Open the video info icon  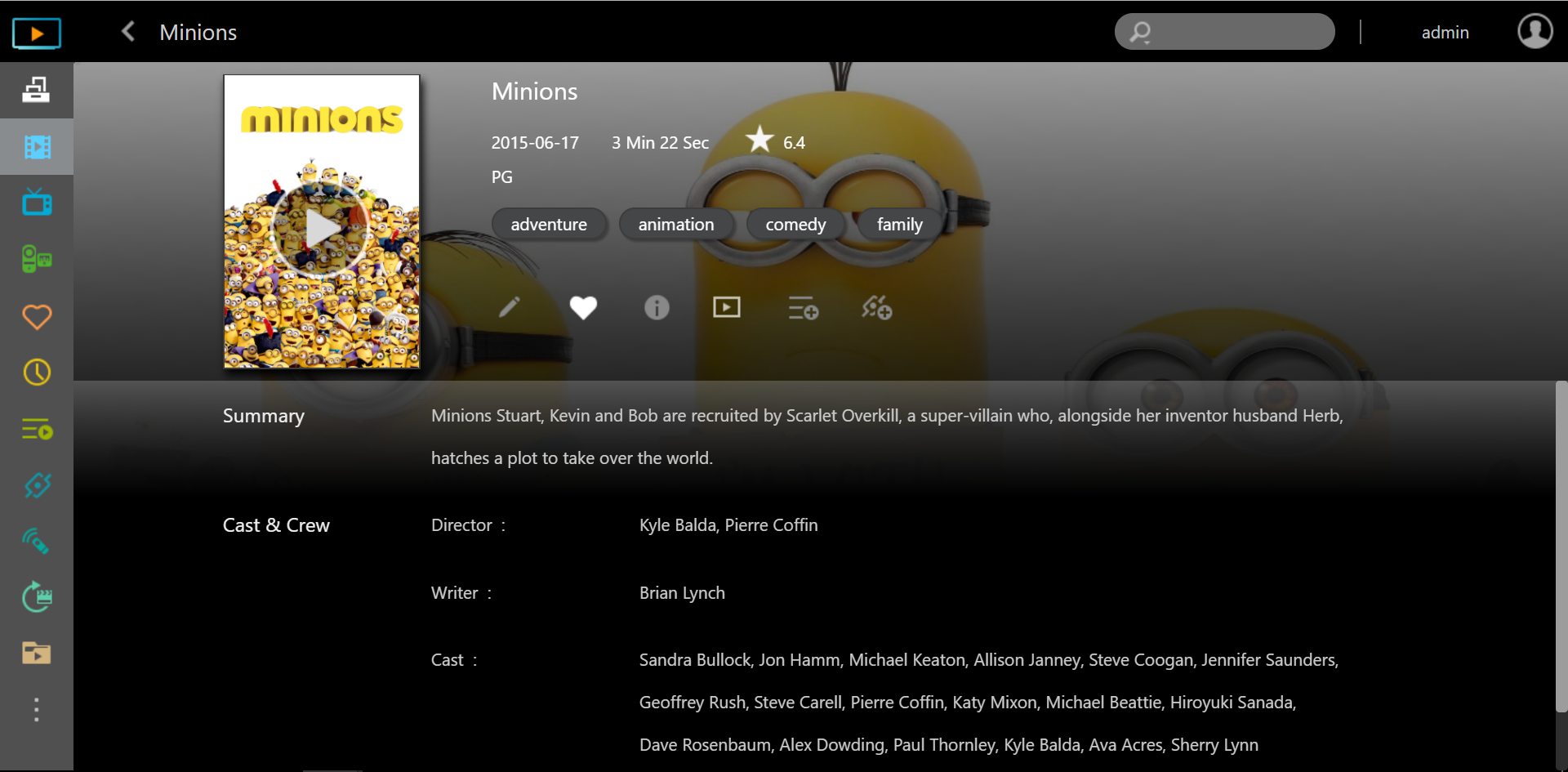pyautogui.click(x=657, y=307)
